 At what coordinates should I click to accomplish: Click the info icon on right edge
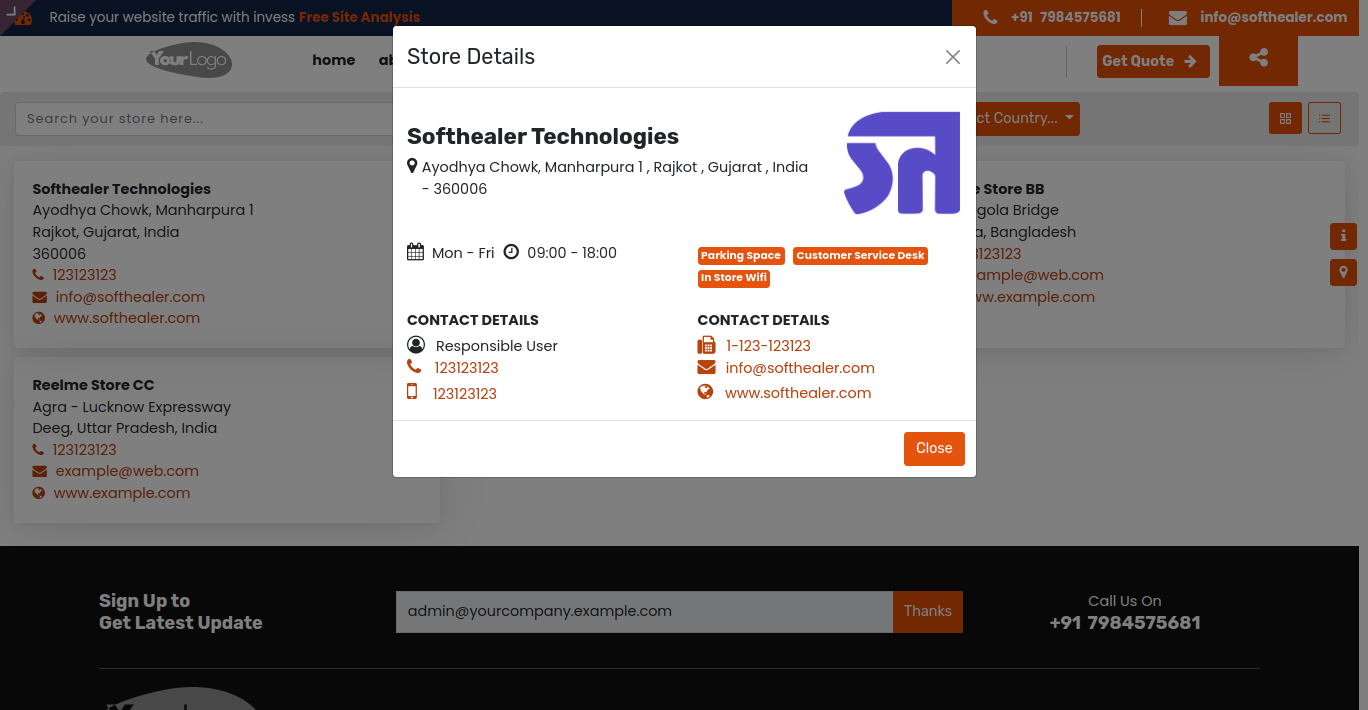click(x=1343, y=236)
